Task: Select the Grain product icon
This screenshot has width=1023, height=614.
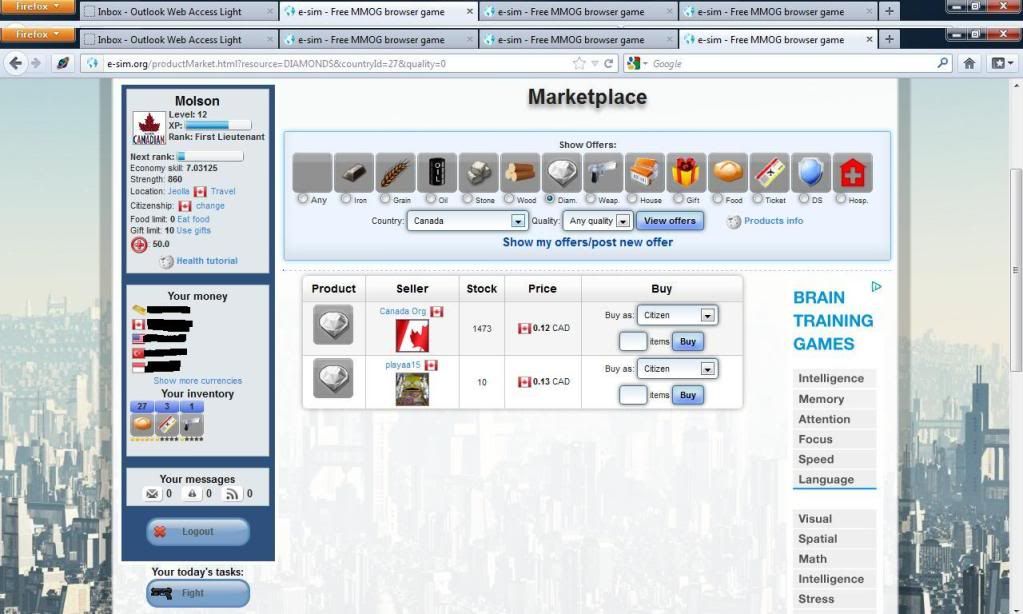Action: (x=395, y=173)
